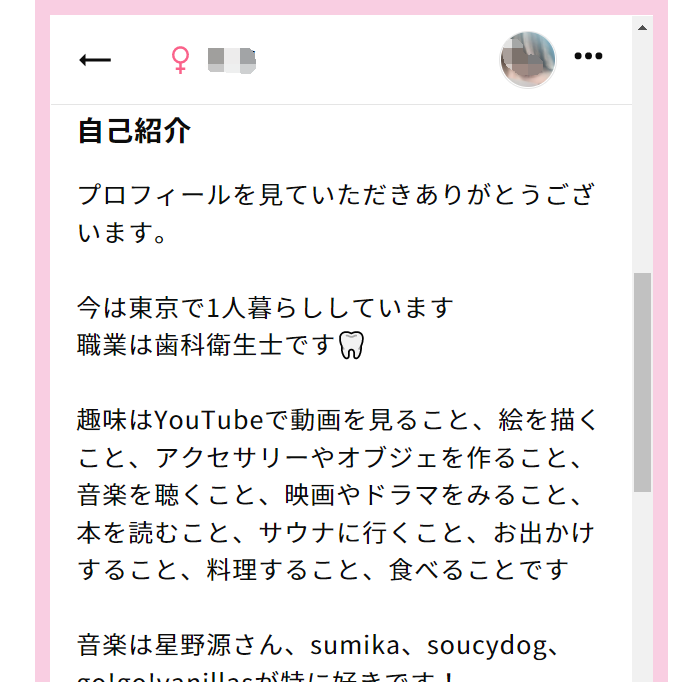Click the scrollbar track below the thumb
Screen dimensions: 682x682
point(642,587)
